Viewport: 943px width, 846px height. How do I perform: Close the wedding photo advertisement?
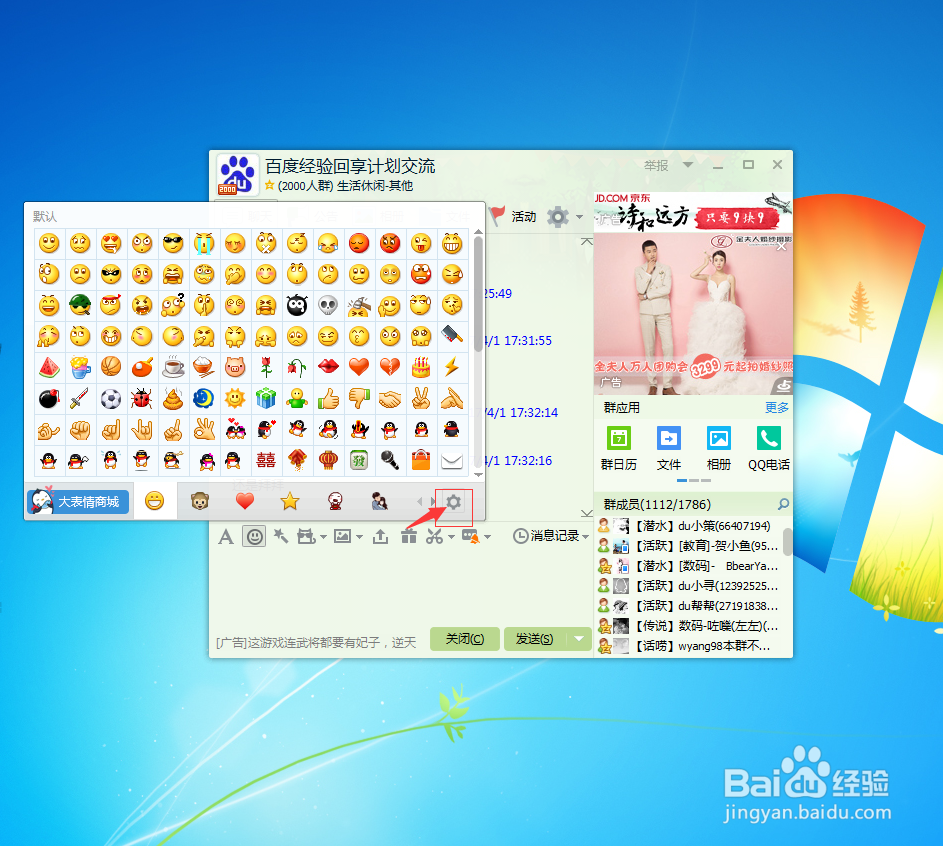point(781,247)
